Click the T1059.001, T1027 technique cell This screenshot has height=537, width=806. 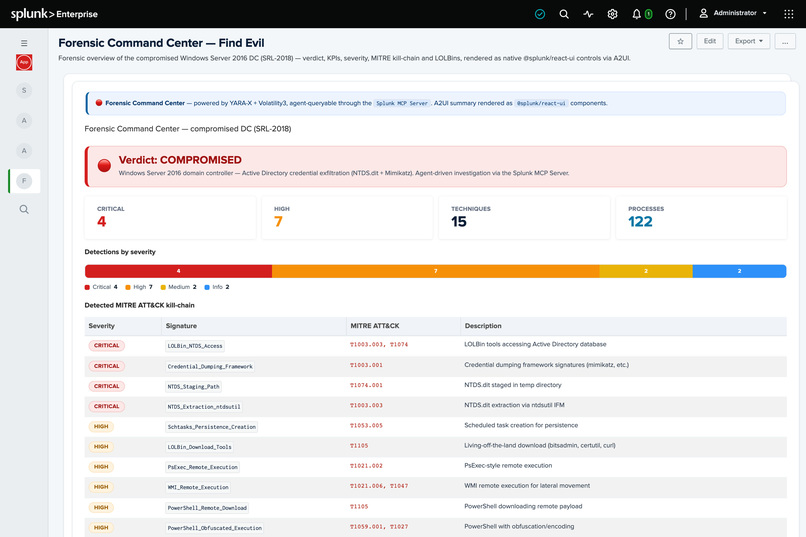(x=379, y=526)
